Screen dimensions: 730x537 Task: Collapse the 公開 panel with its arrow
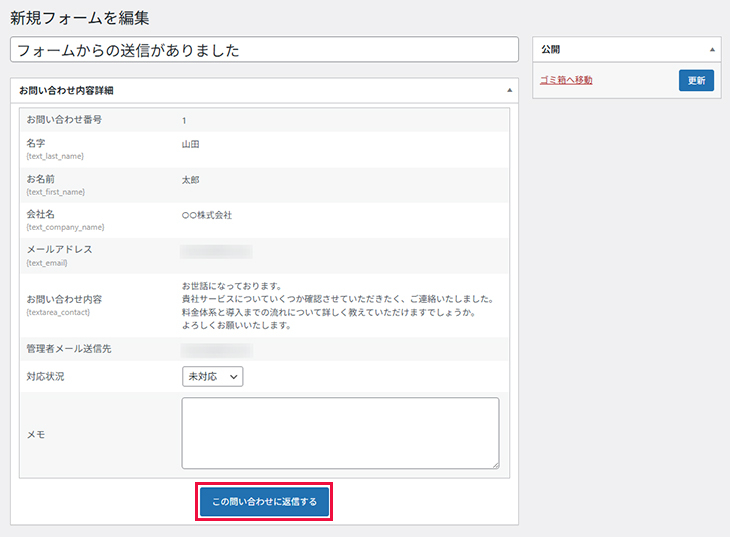[712, 49]
